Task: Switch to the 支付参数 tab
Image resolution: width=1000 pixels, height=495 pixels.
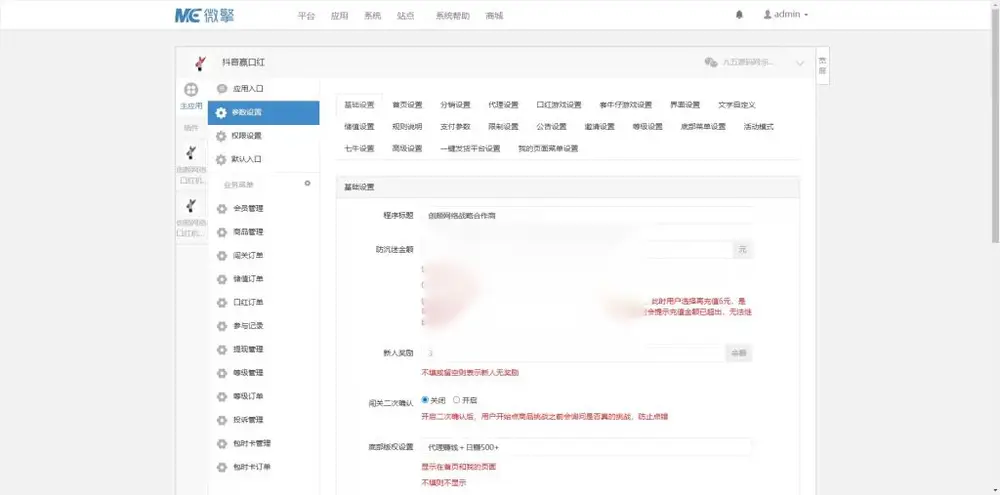Action: click(455, 127)
